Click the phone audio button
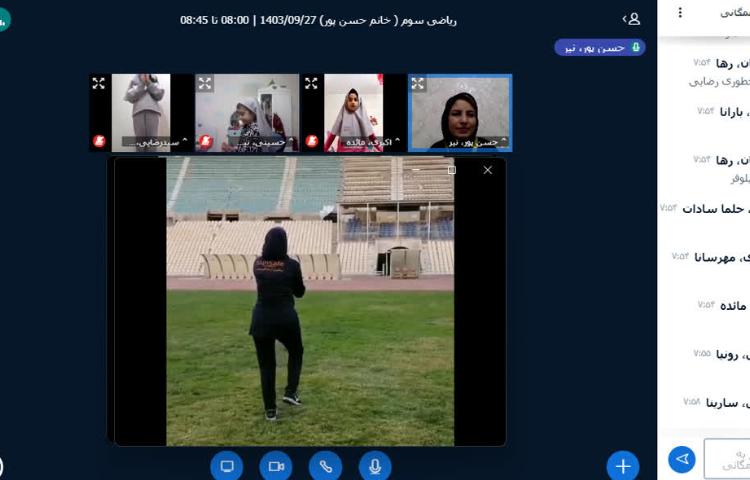Image resolution: width=750 pixels, height=480 pixels. [x=326, y=466]
